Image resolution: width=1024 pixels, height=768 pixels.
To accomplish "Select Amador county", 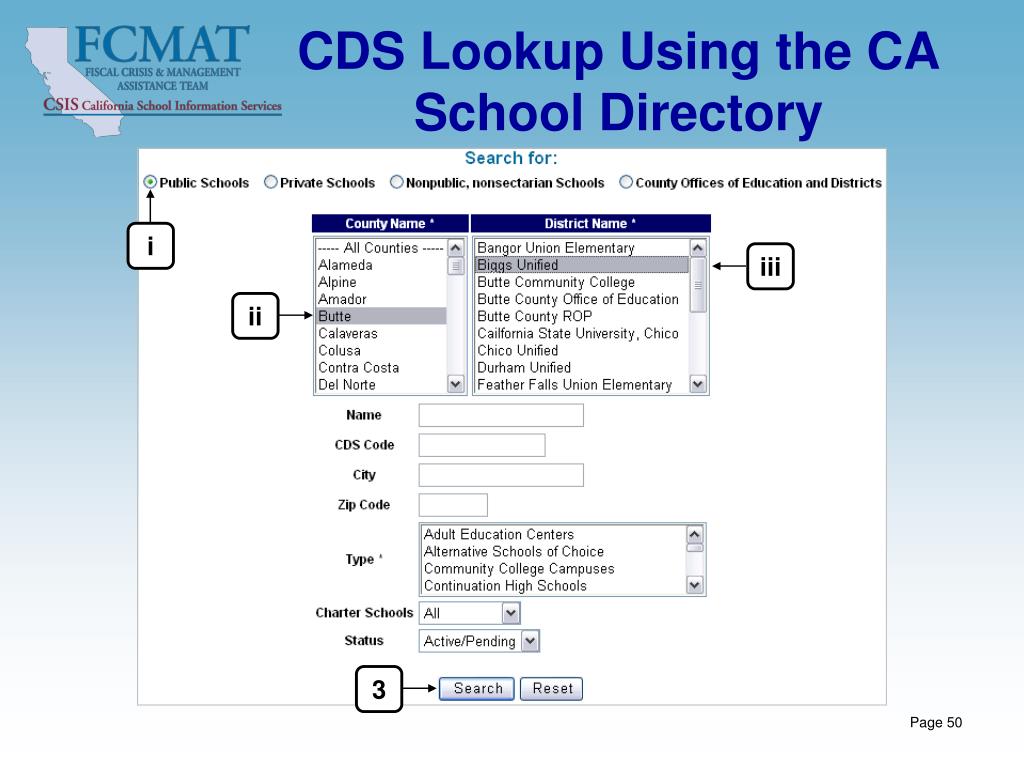I will coord(381,299).
